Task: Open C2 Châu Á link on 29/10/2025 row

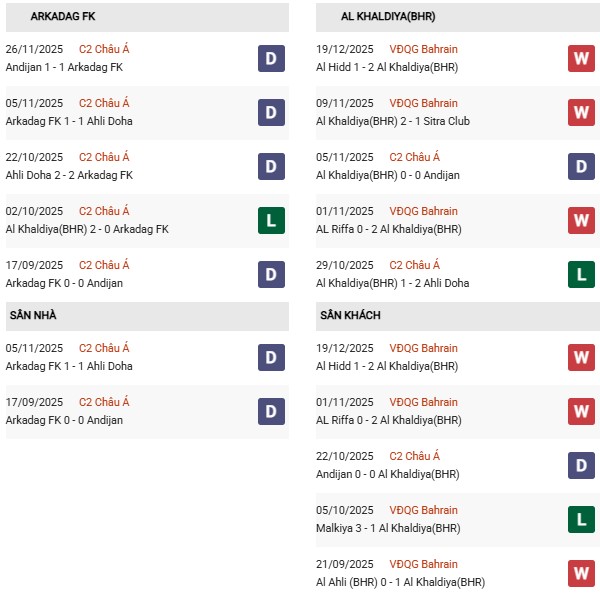Action: click(414, 265)
